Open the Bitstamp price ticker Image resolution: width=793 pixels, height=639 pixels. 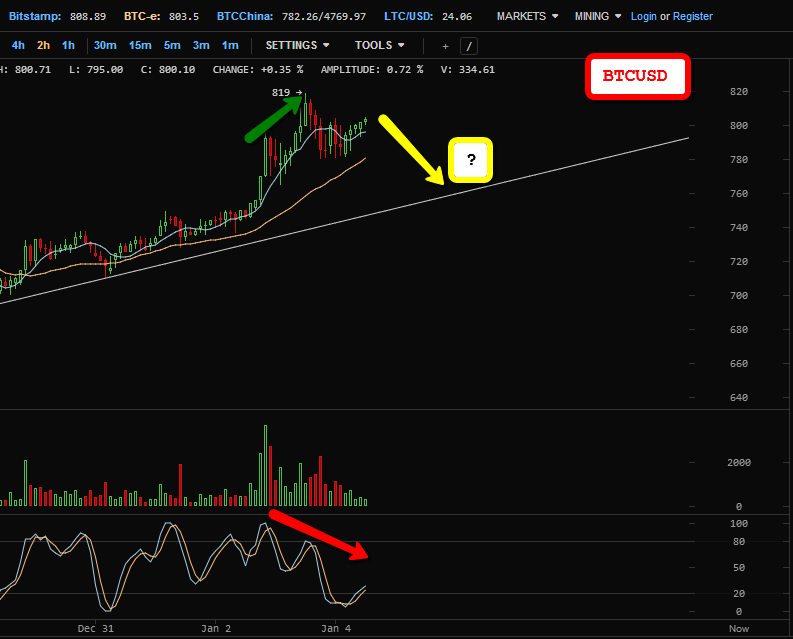point(58,16)
